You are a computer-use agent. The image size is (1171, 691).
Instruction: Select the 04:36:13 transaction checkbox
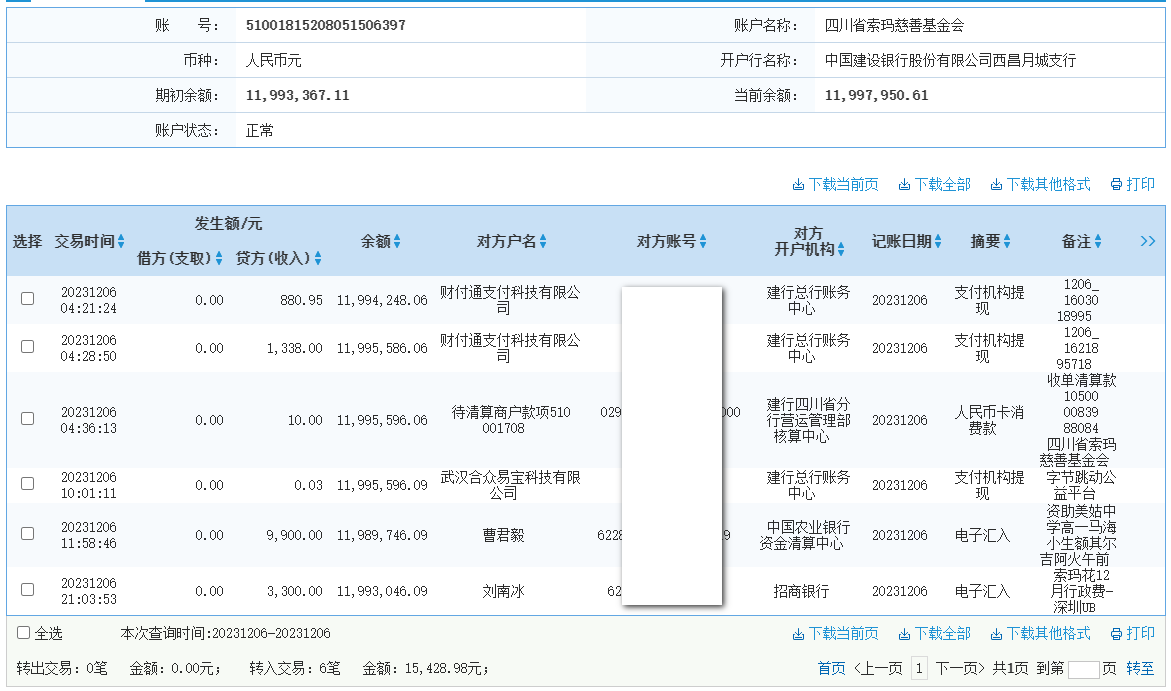point(28,418)
